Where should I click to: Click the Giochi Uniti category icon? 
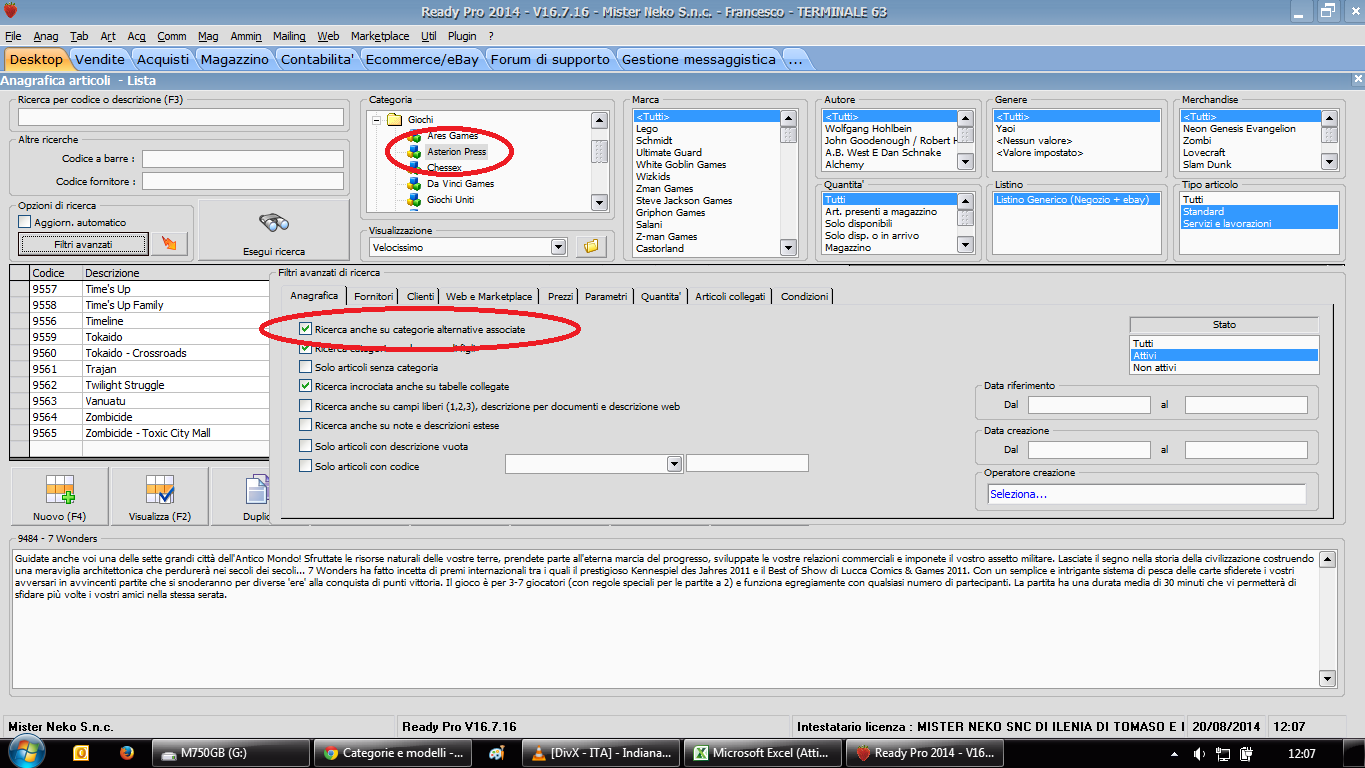(414, 200)
